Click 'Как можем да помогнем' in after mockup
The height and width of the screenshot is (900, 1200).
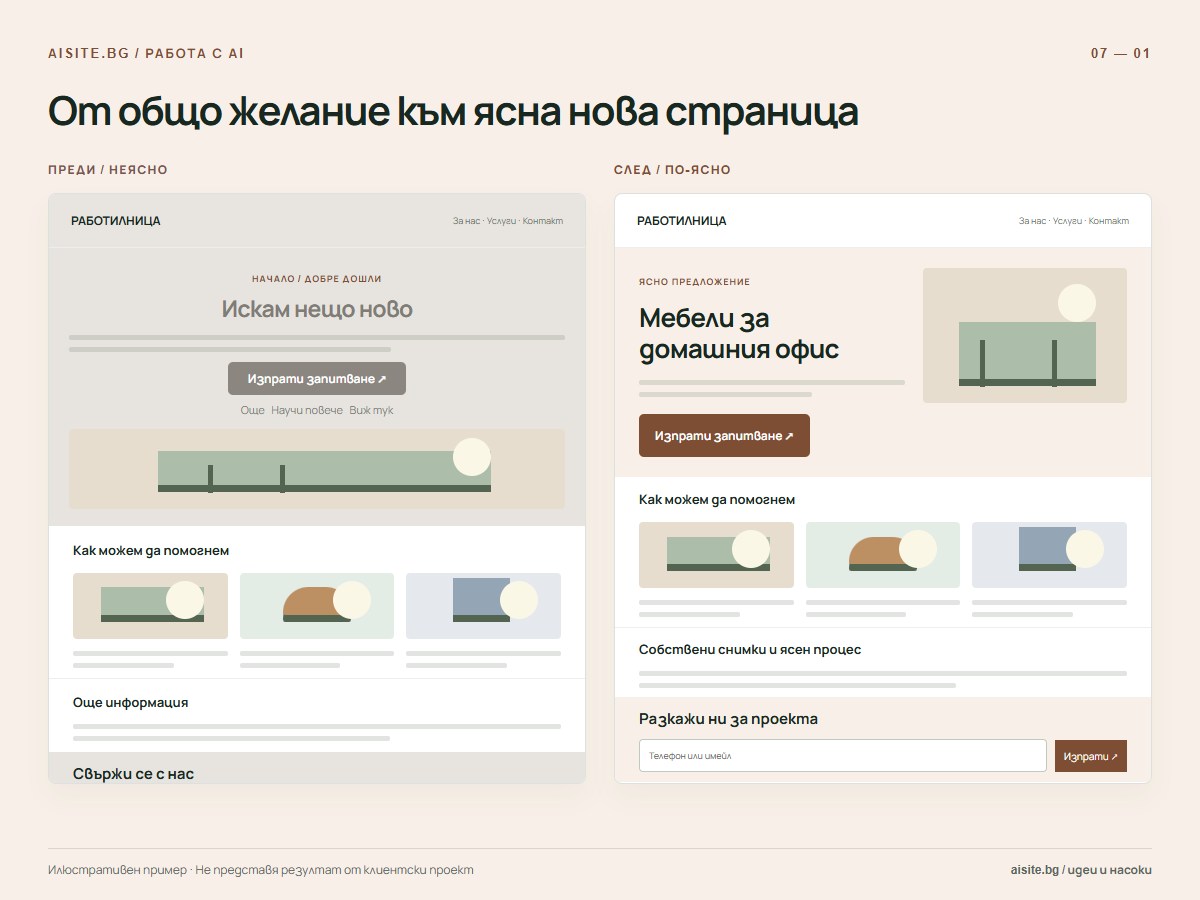(717, 500)
